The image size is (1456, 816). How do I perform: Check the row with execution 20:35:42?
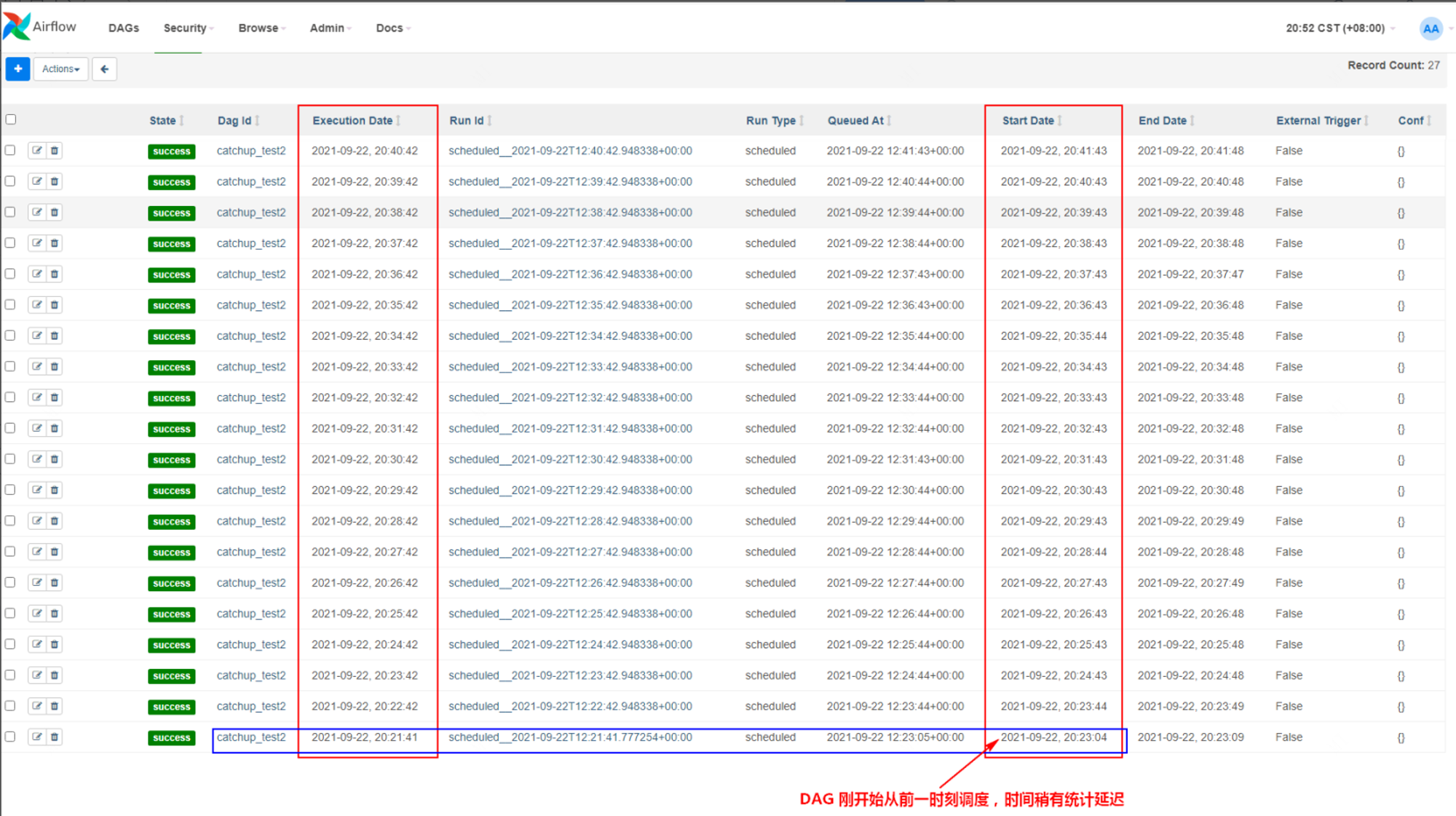(x=10, y=304)
